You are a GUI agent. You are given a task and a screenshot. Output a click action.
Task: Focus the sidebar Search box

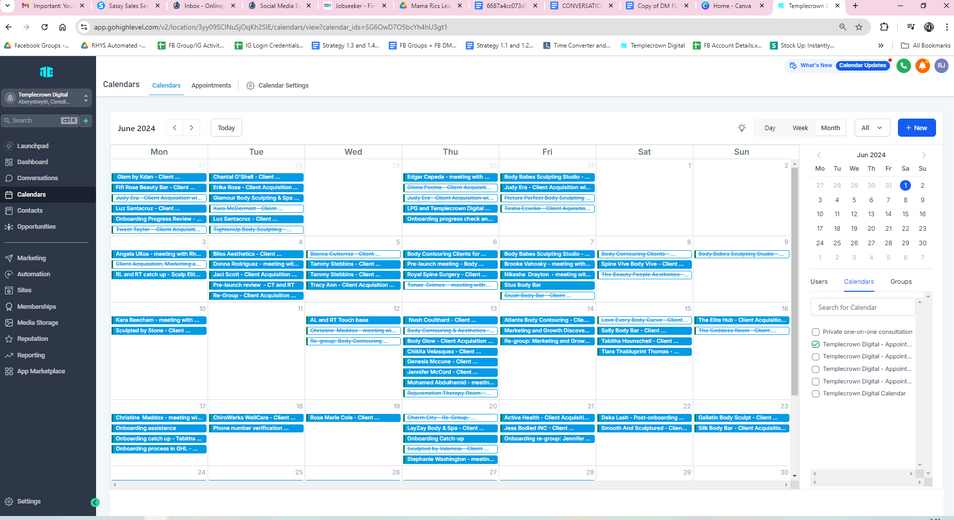[x=40, y=120]
